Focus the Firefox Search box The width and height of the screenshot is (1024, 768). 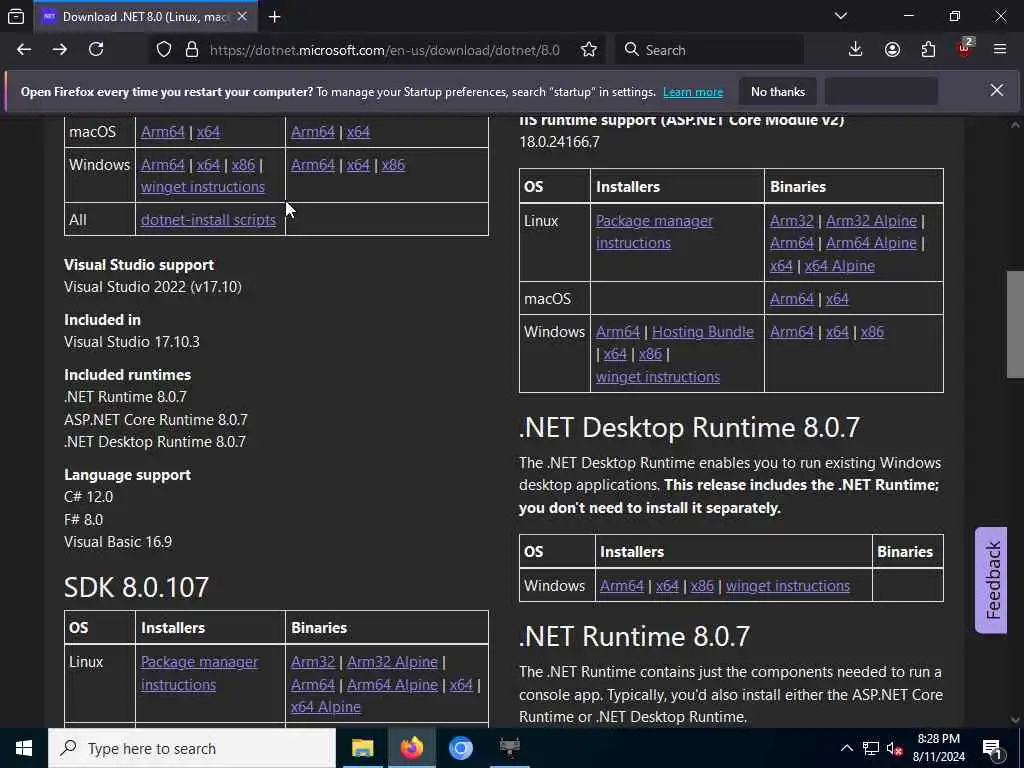(709, 50)
